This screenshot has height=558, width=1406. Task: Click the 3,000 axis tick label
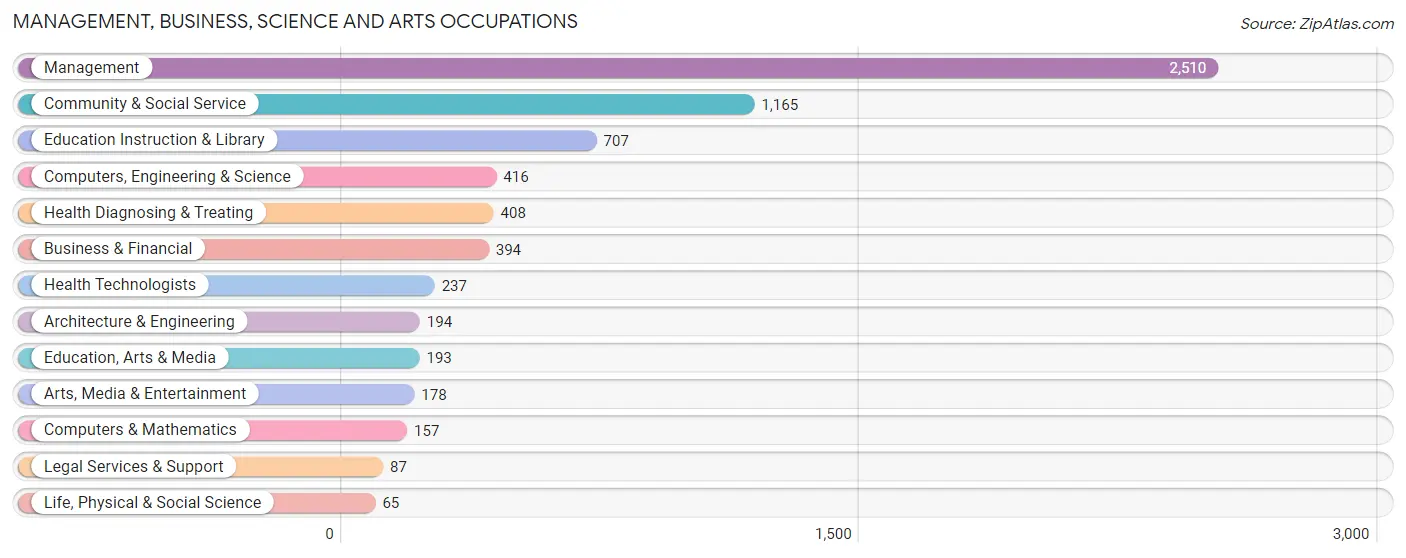[x=1350, y=534]
